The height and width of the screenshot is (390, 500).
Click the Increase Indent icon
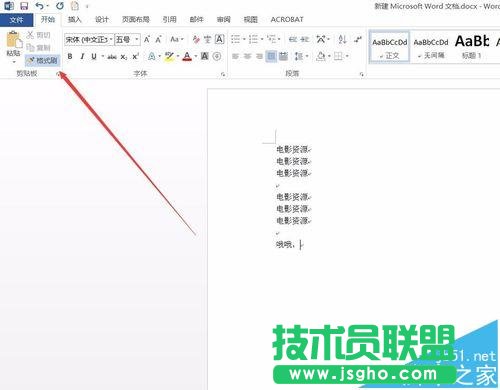(x=304, y=40)
